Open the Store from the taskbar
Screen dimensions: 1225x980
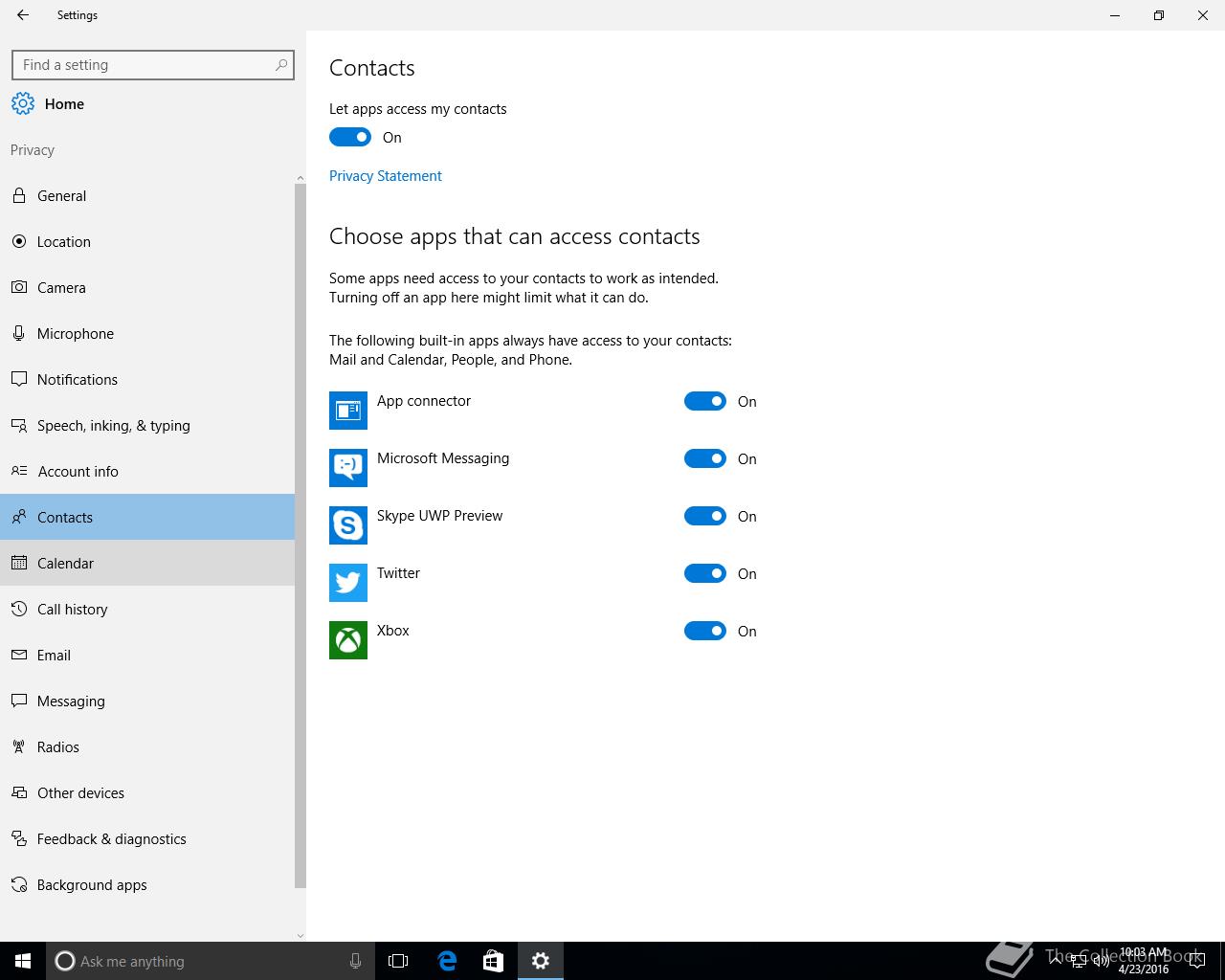tap(493, 961)
